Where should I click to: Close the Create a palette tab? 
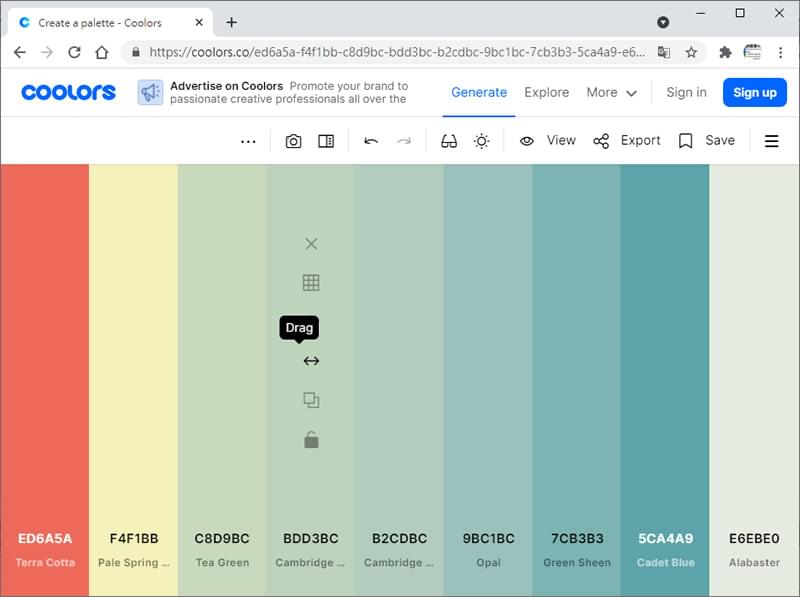coord(199,22)
